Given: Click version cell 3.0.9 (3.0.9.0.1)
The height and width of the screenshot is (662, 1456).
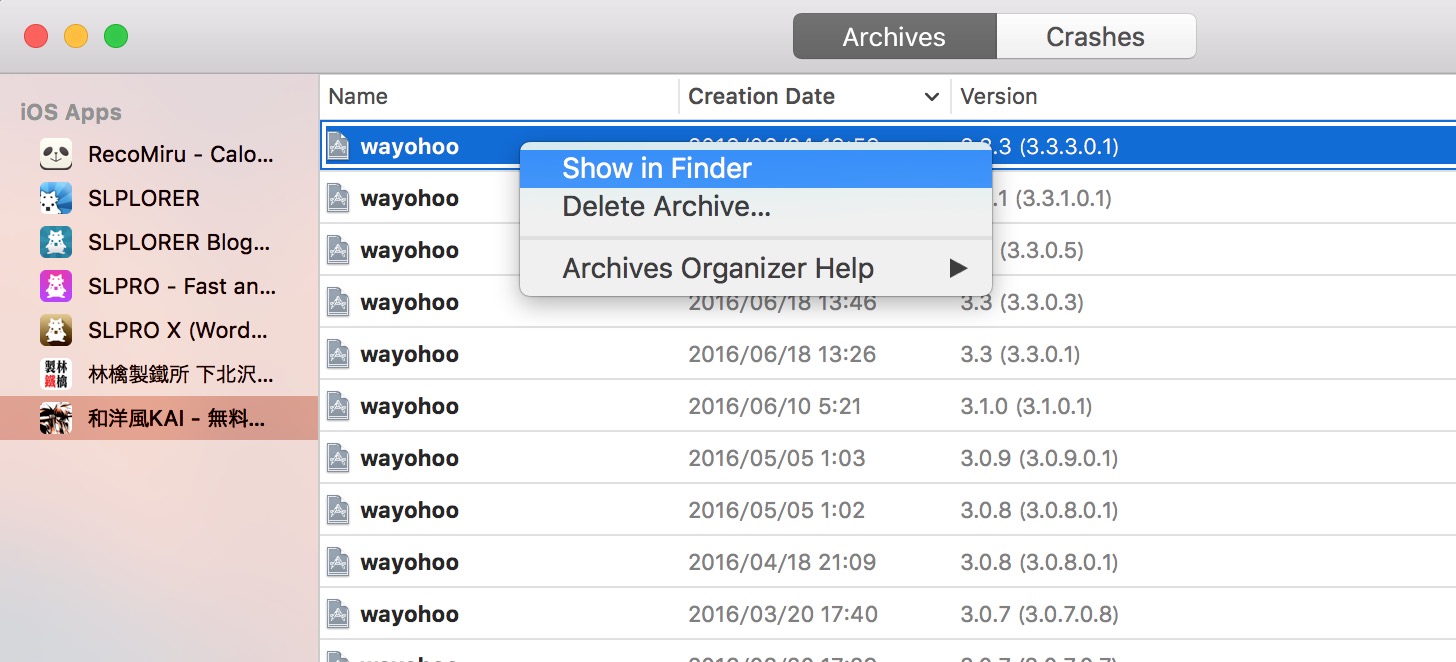Looking at the screenshot, I should point(1039,458).
